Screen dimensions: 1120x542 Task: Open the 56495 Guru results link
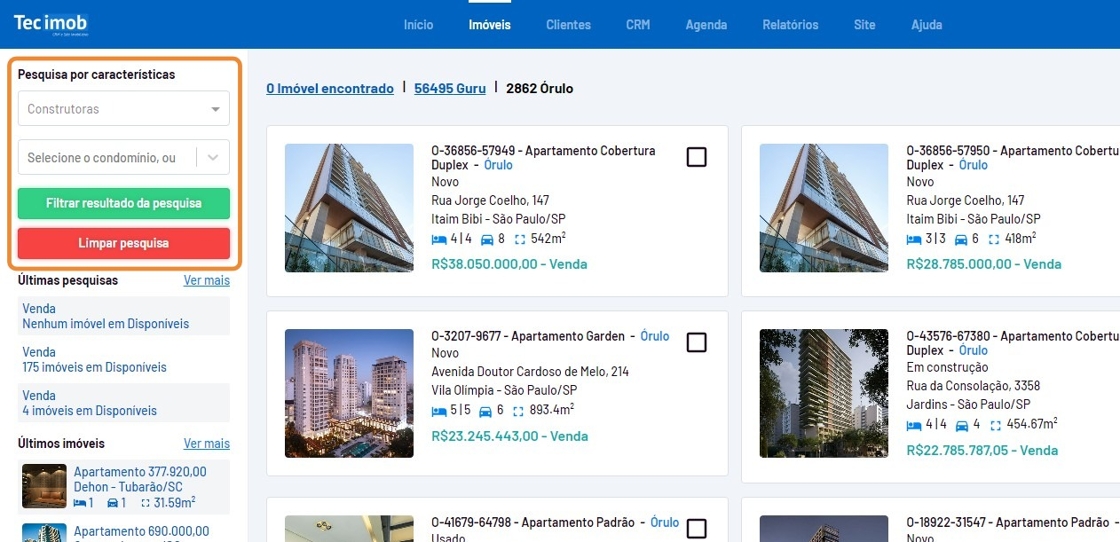coord(449,89)
